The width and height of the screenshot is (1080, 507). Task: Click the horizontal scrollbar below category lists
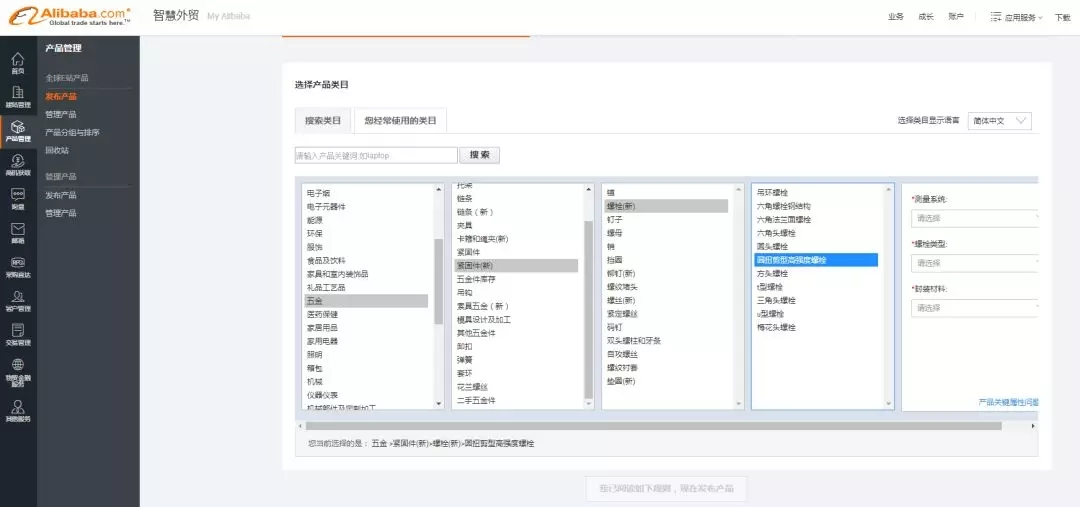point(650,425)
